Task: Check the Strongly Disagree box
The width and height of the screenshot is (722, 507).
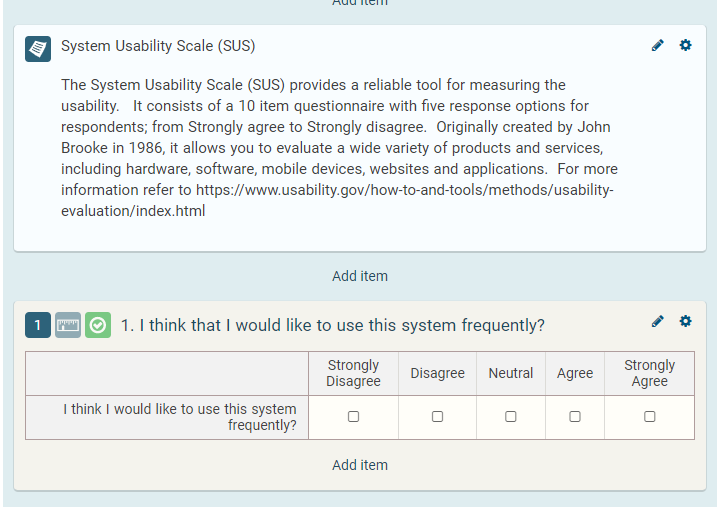Action: pos(353,417)
